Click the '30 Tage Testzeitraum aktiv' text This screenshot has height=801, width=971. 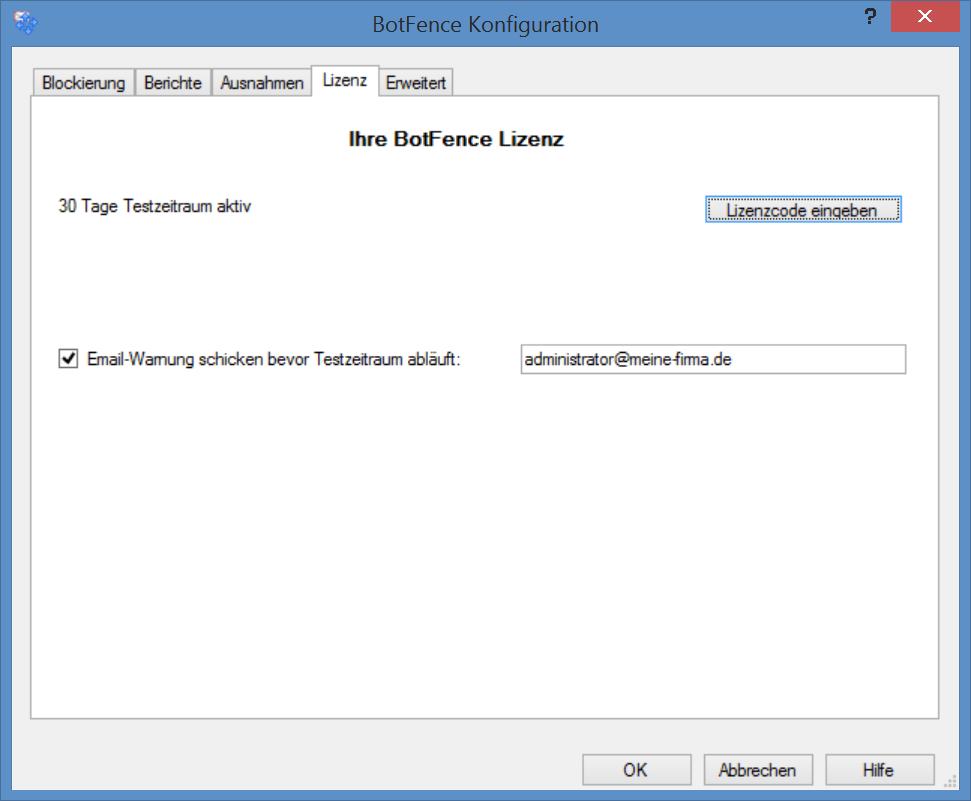click(x=154, y=206)
